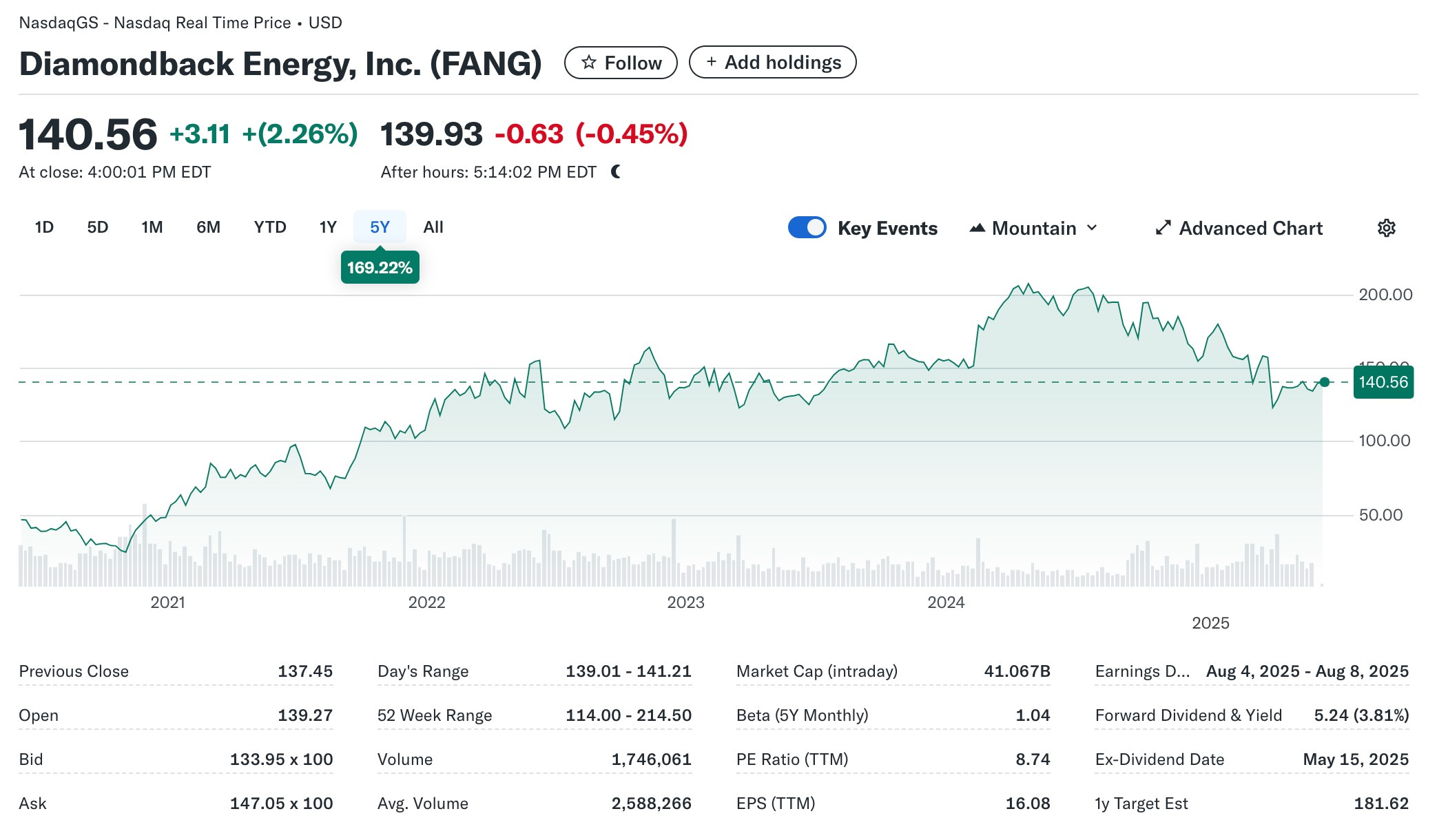Screen dimensions: 1448x840
Task: Select the 1D time range tab
Action: point(44,227)
